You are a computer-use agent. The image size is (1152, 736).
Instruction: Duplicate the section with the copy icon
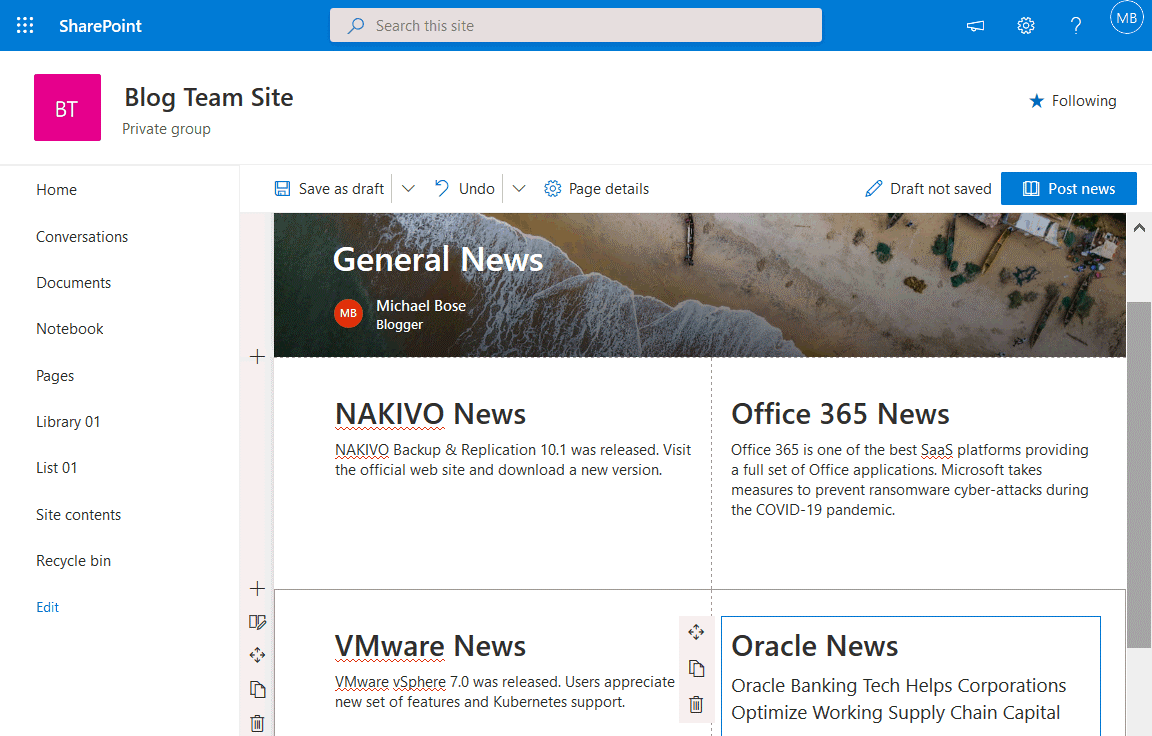point(257,689)
